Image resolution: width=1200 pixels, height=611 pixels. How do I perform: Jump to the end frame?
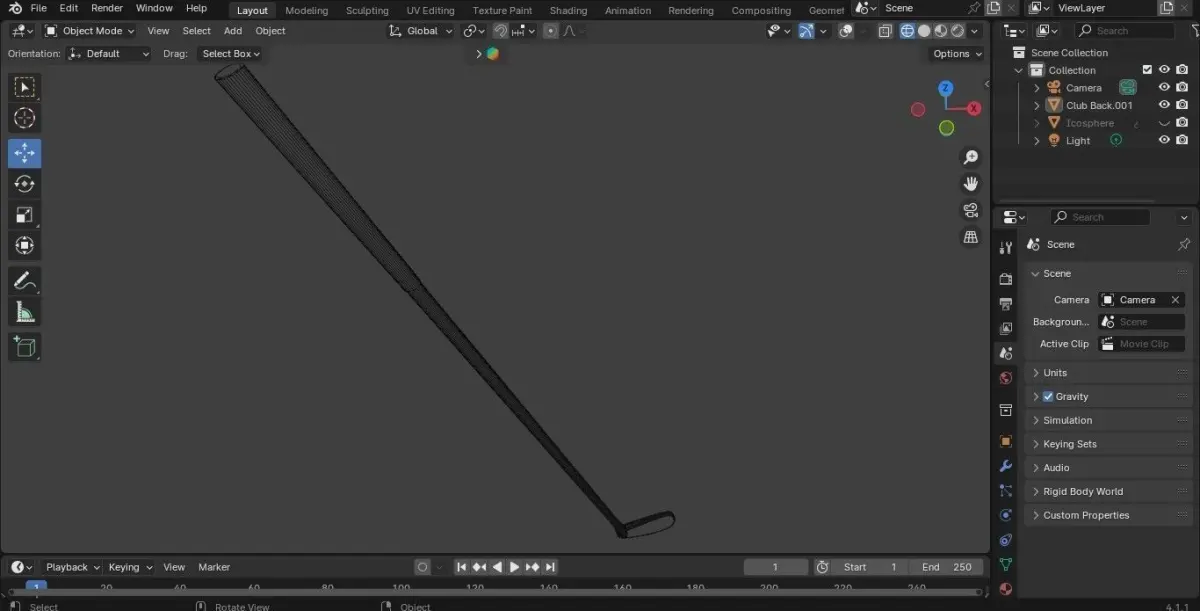[550, 567]
